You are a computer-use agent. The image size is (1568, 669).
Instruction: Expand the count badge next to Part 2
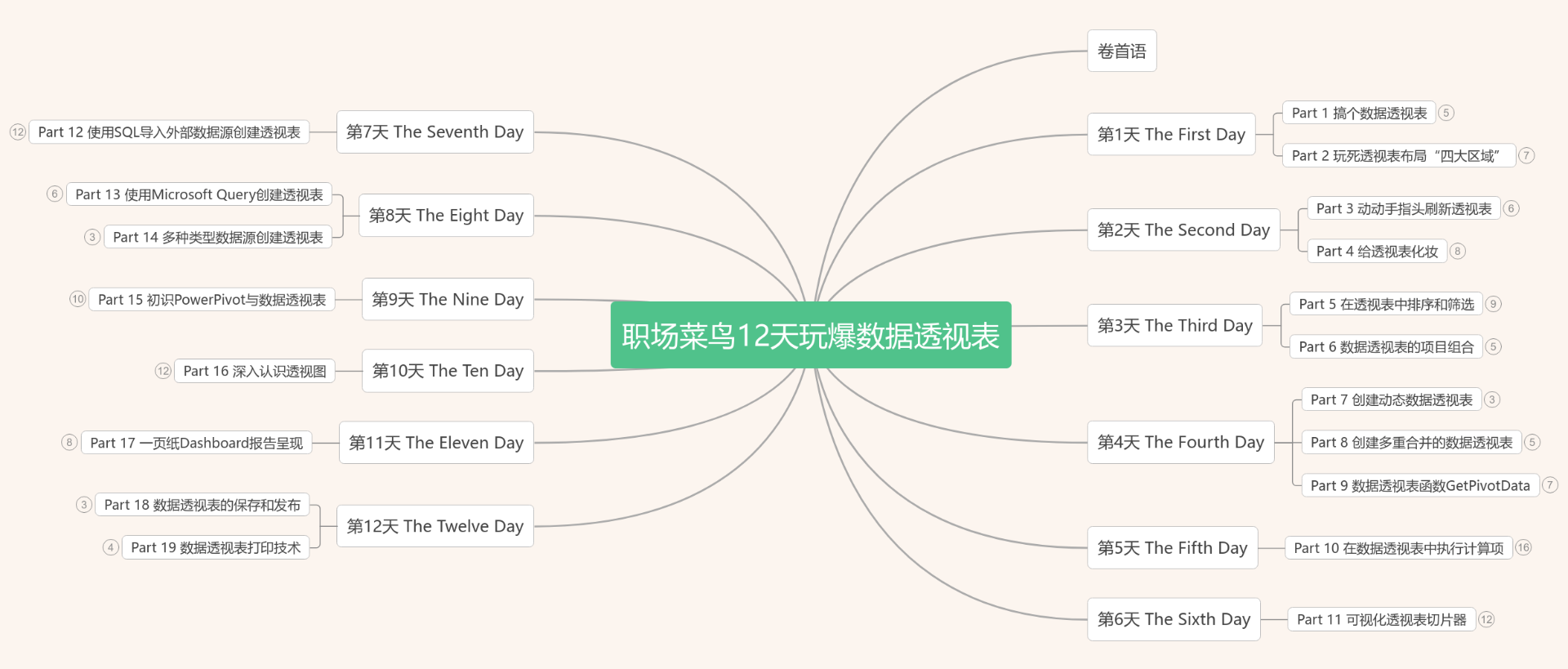tap(1526, 155)
